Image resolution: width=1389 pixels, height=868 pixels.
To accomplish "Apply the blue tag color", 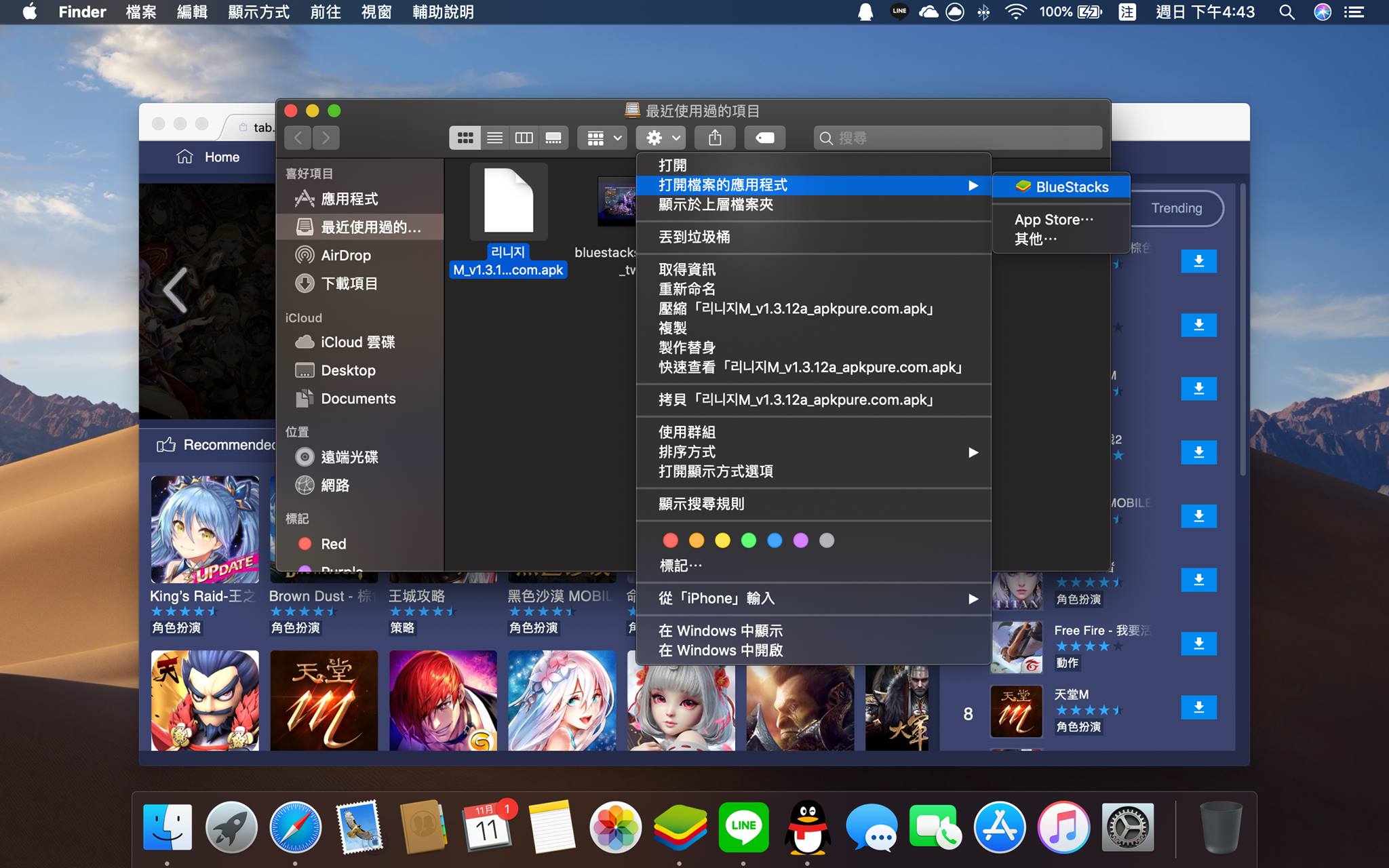I will pyautogui.click(x=775, y=540).
